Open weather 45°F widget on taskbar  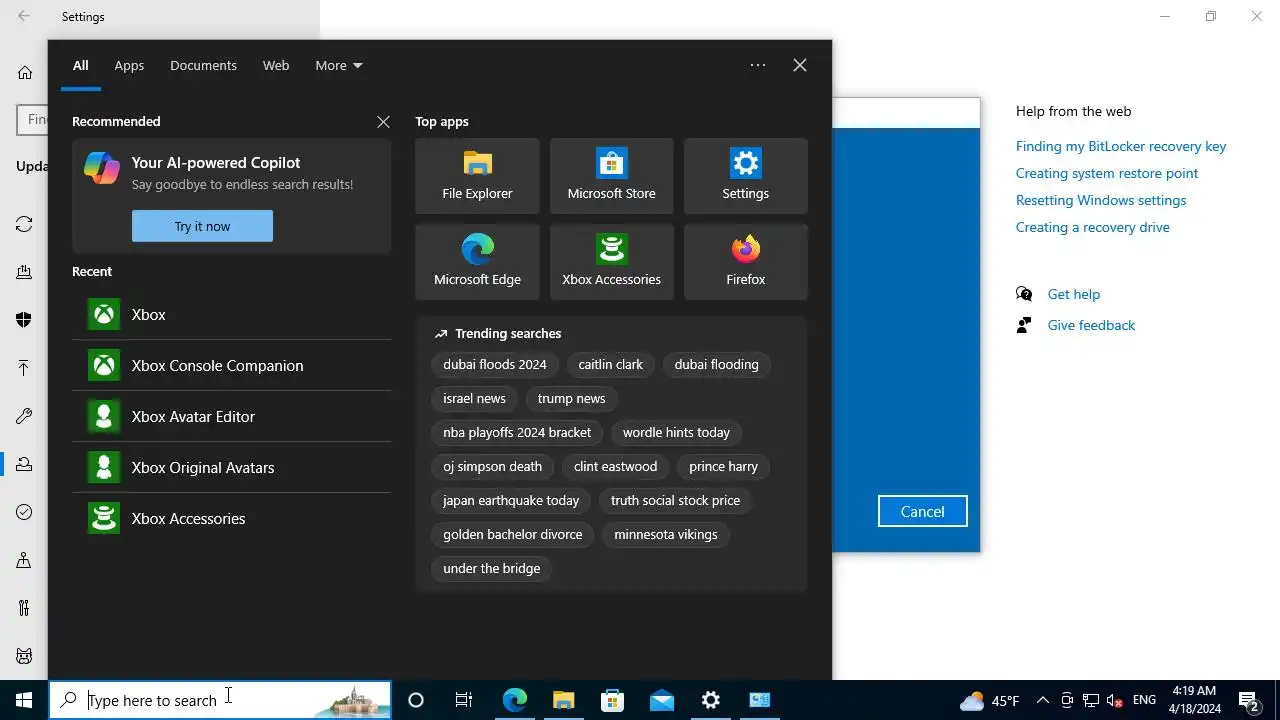pyautogui.click(x=989, y=700)
